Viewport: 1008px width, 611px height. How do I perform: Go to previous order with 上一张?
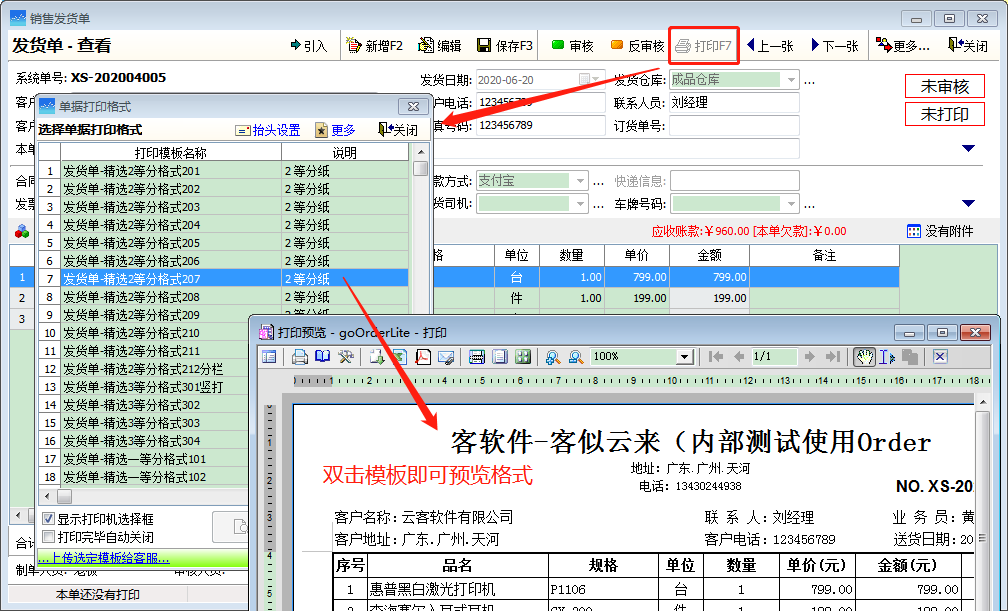tap(770, 46)
